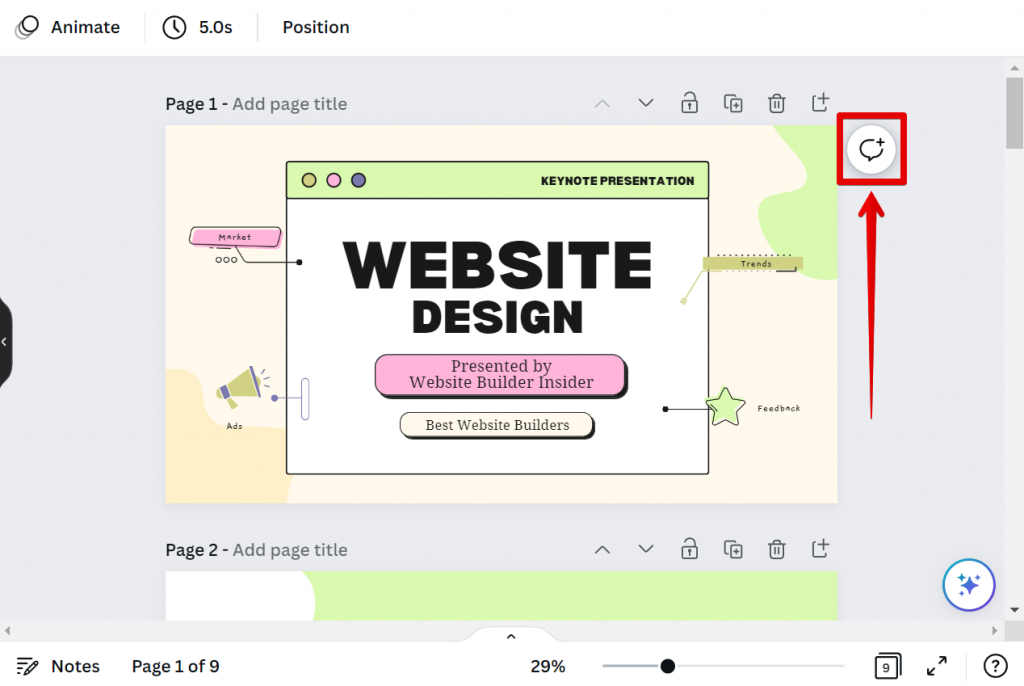This screenshot has height=686, width=1024.
Task: Lock Page 1 with the padlock icon
Action: tap(689, 103)
